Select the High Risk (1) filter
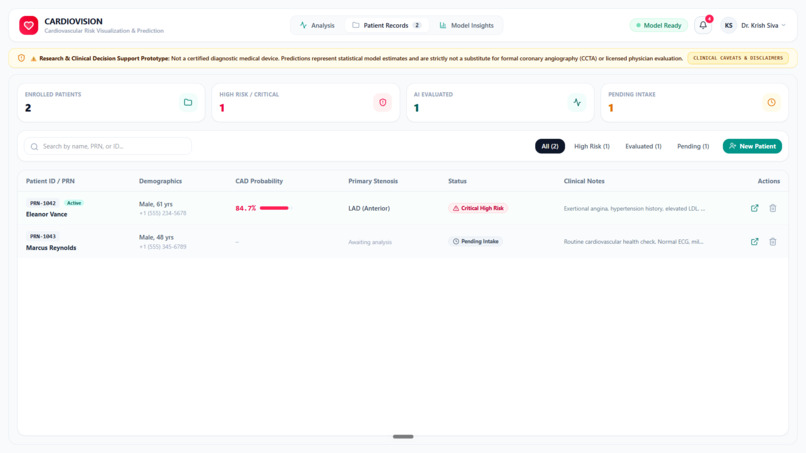This screenshot has width=806, height=453. click(x=592, y=146)
